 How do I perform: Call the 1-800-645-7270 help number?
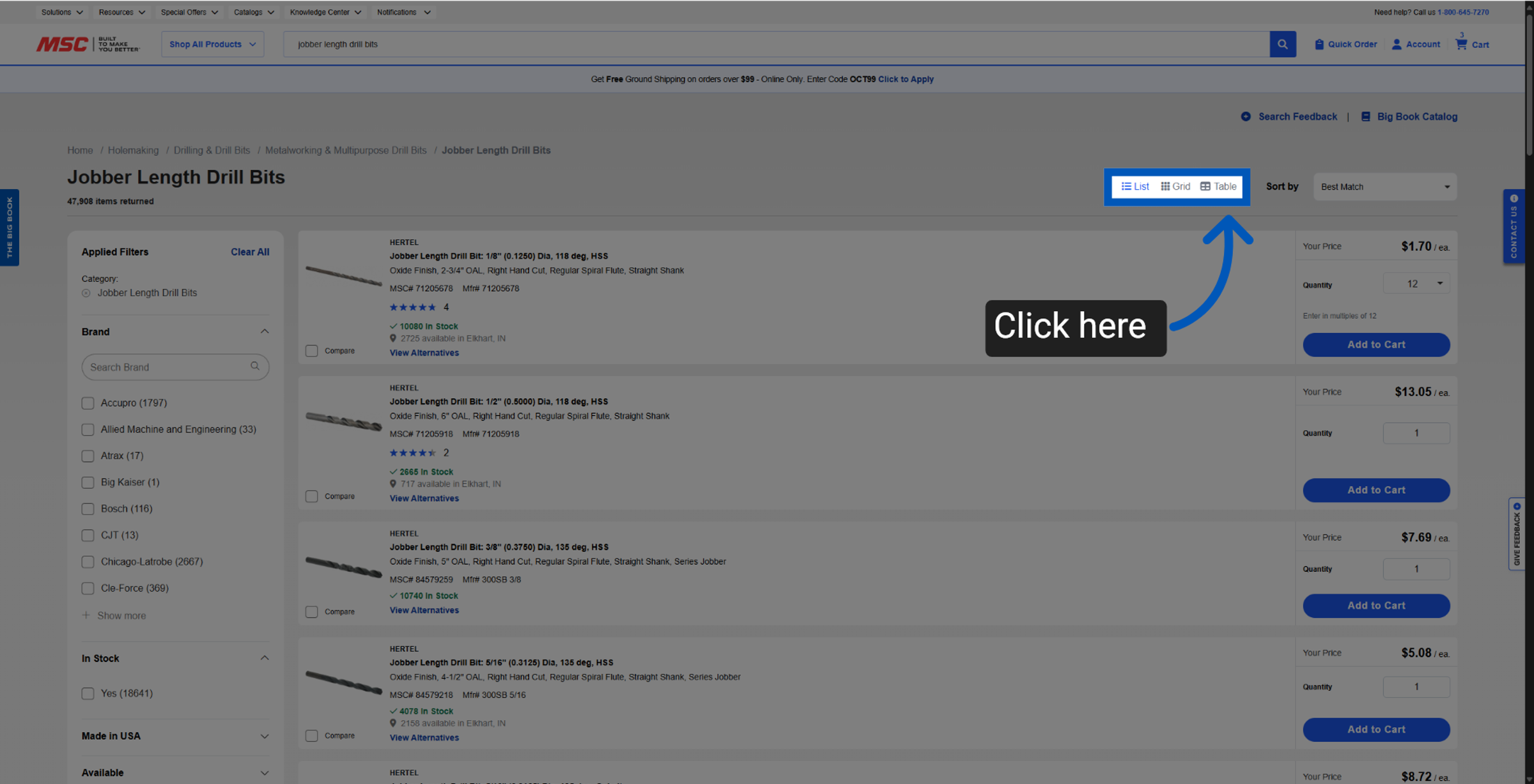(x=1463, y=12)
